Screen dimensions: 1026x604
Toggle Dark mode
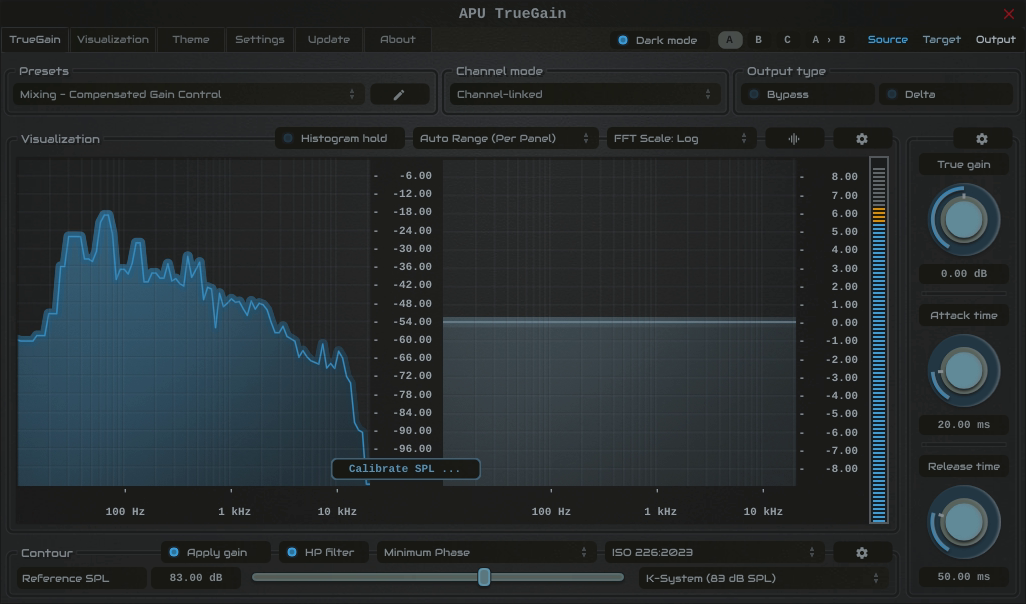click(x=658, y=40)
